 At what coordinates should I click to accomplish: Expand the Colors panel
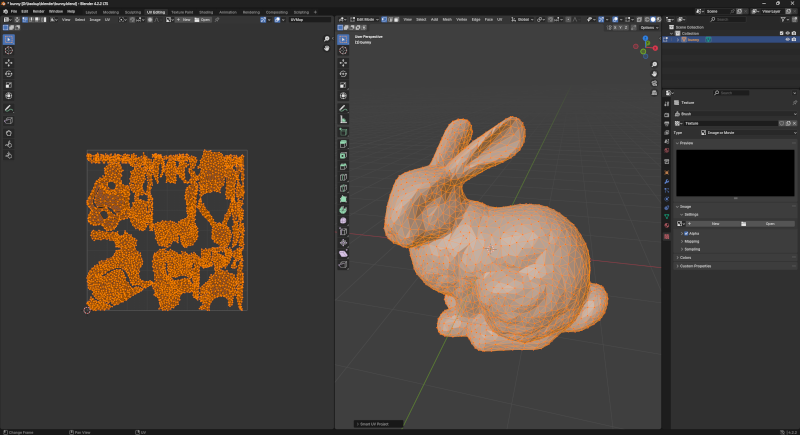[x=684, y=258]
